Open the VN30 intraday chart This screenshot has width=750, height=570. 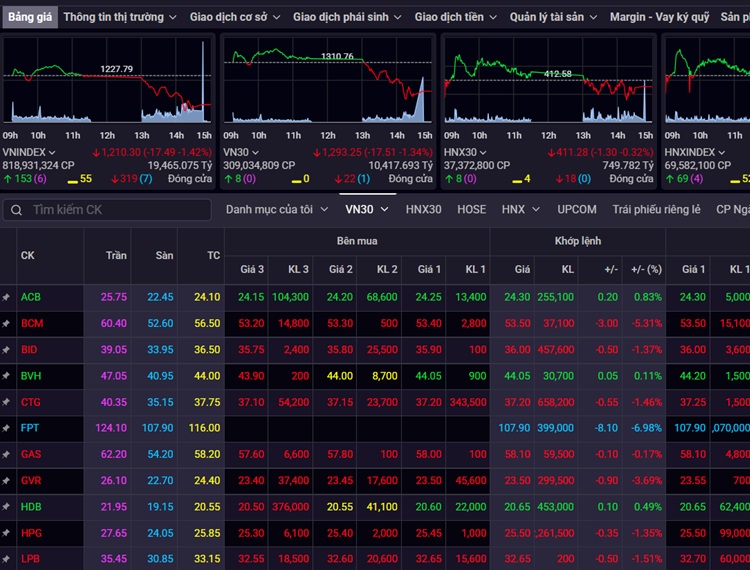point(328,80)
